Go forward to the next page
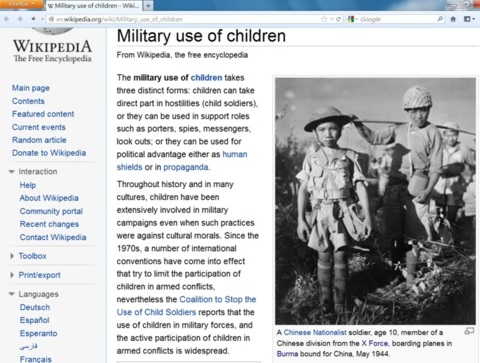 (x=20, y=19)
